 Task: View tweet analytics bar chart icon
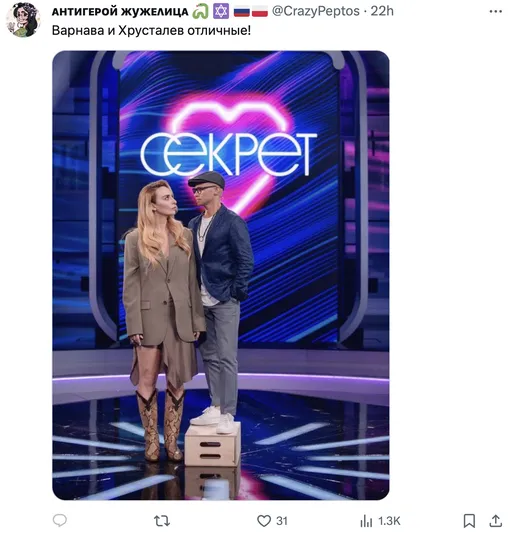(366, 521)
